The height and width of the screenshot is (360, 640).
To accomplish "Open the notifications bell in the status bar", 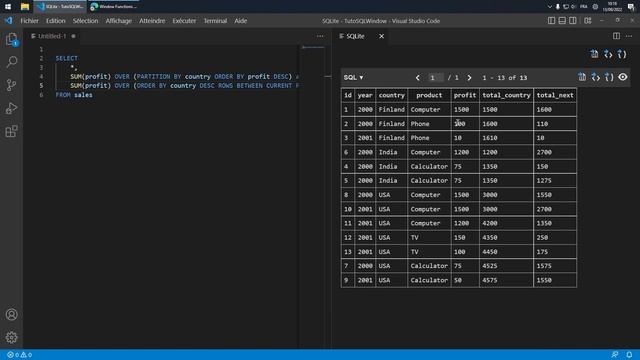I will (629, 355).
